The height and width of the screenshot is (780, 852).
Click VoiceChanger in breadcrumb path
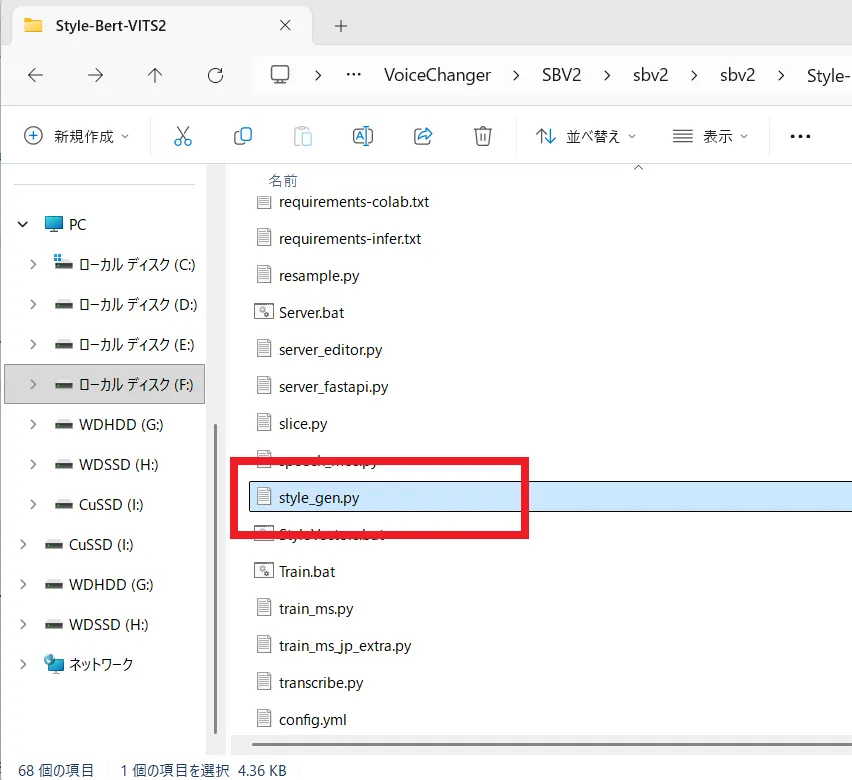[x=437, y=75]
